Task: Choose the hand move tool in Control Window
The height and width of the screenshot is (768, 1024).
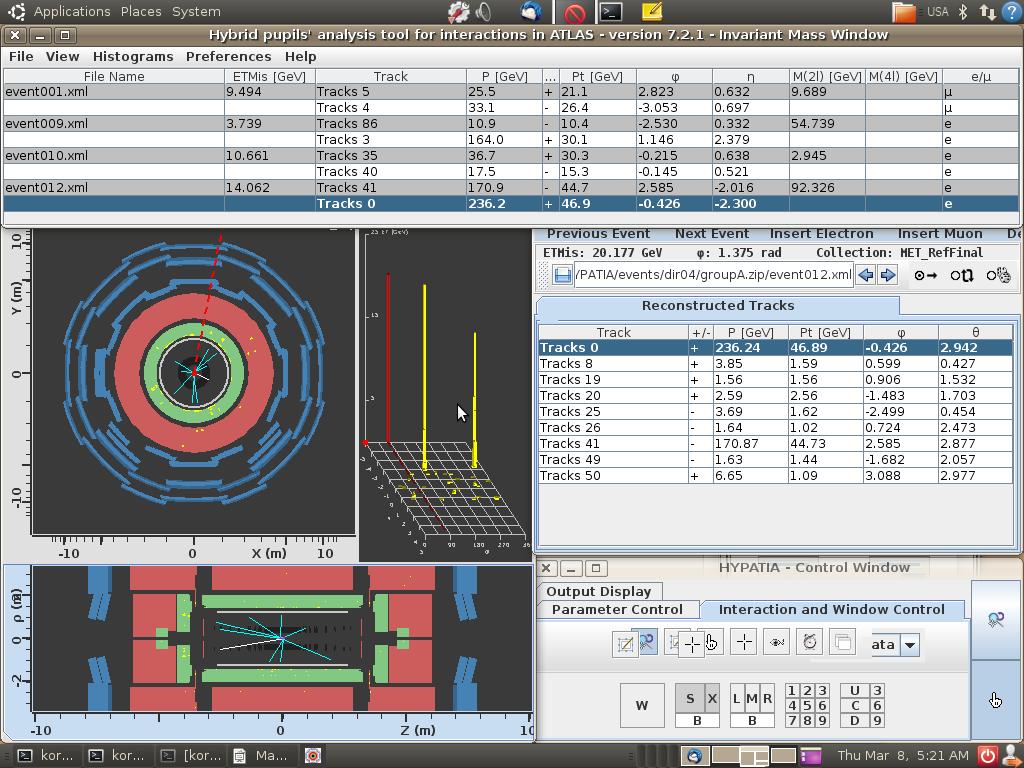Action: click(x=712, y=644)
